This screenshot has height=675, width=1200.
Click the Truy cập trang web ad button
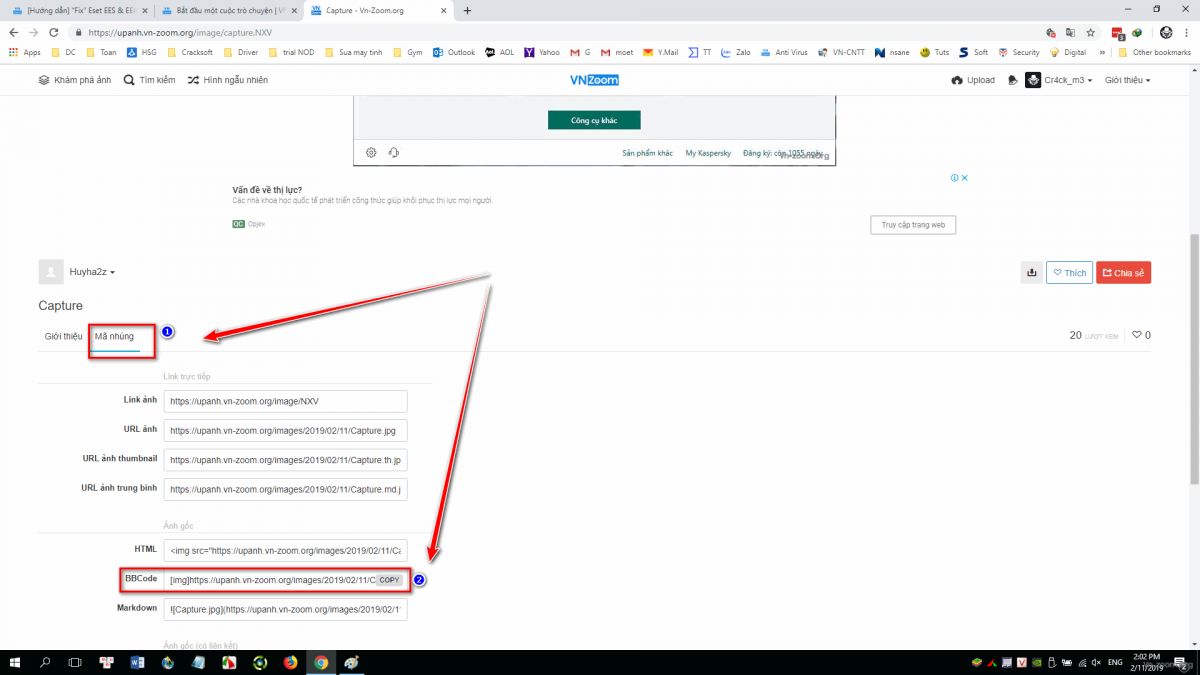coord(913,225)
